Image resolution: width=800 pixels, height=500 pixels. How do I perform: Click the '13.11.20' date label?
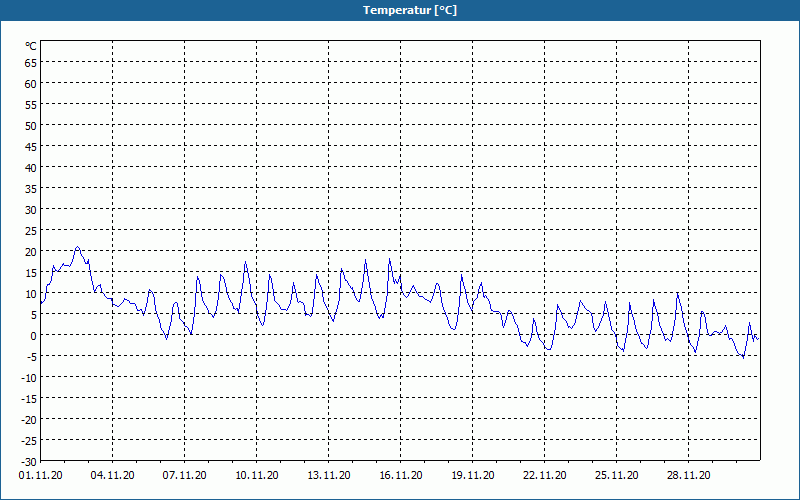pyautogui.click(x=329, y=475)
